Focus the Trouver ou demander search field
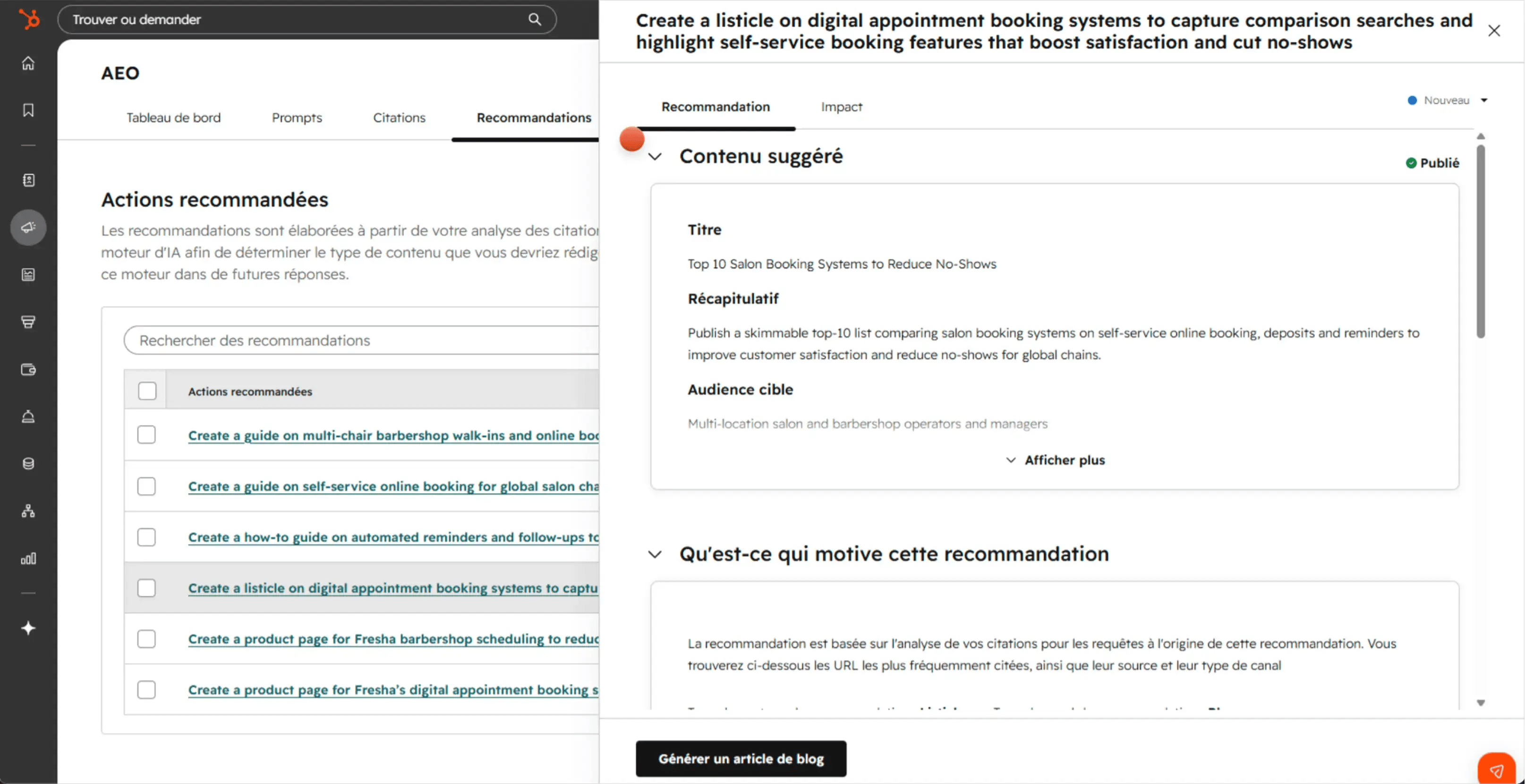The image size is (1525, 784). click(x=307, y=19)
